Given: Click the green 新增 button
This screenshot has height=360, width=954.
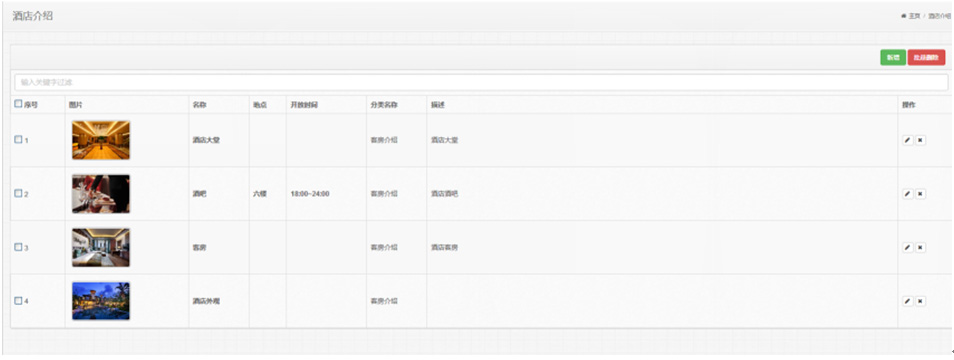Looking at the screenshot, I should click(893, 57).
